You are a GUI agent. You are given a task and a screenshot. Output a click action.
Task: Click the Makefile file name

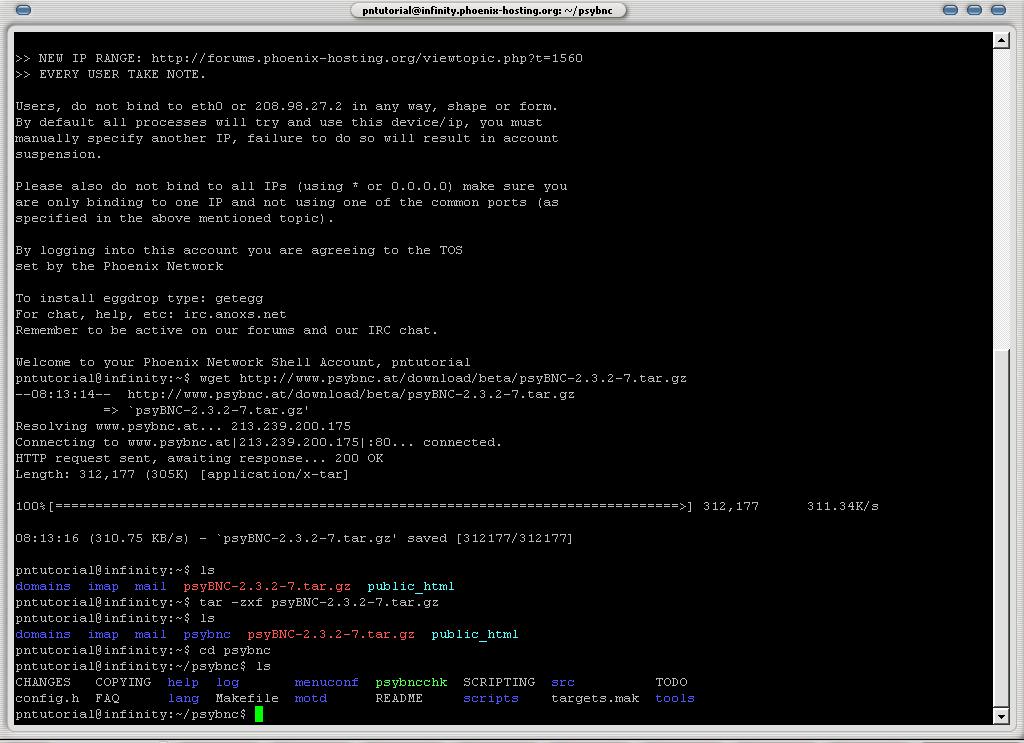point(247,699)
